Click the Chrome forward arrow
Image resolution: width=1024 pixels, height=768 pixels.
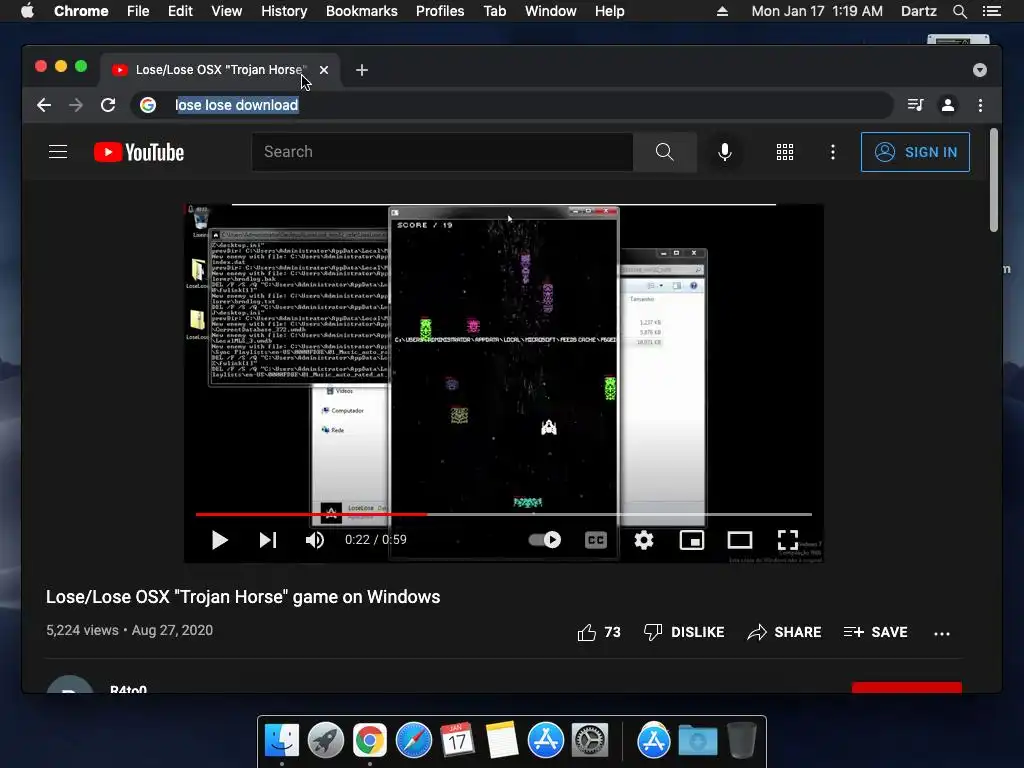click(76, 105)
